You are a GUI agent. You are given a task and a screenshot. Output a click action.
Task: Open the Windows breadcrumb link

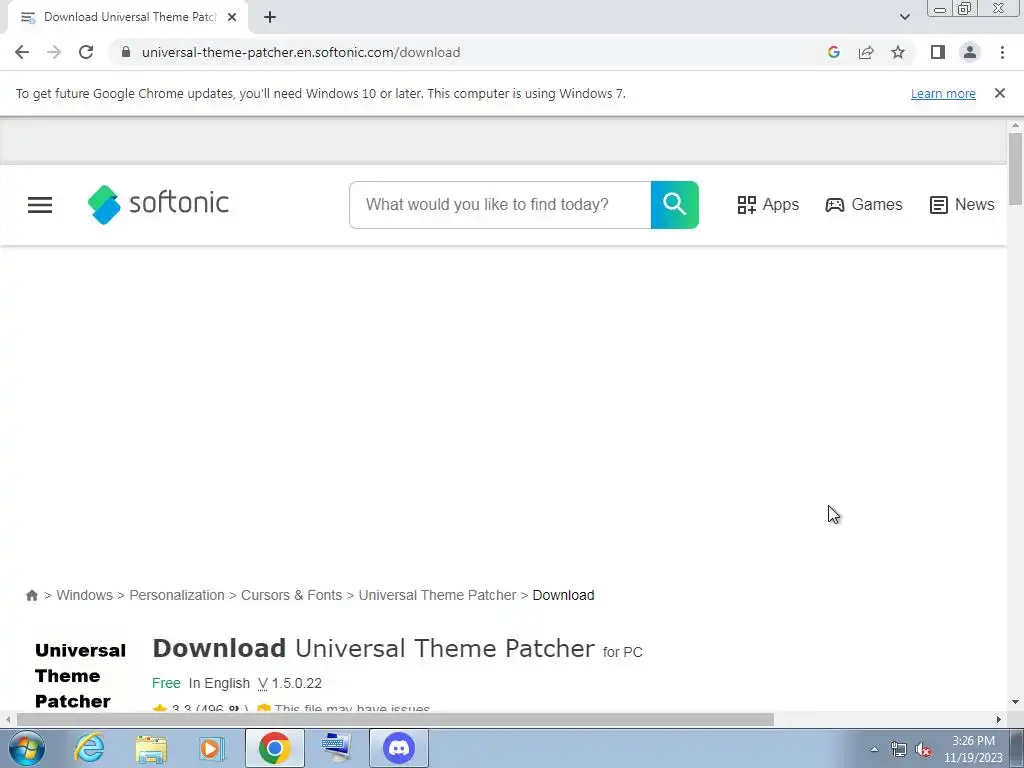pyautogui.click(x=84, y=595)
